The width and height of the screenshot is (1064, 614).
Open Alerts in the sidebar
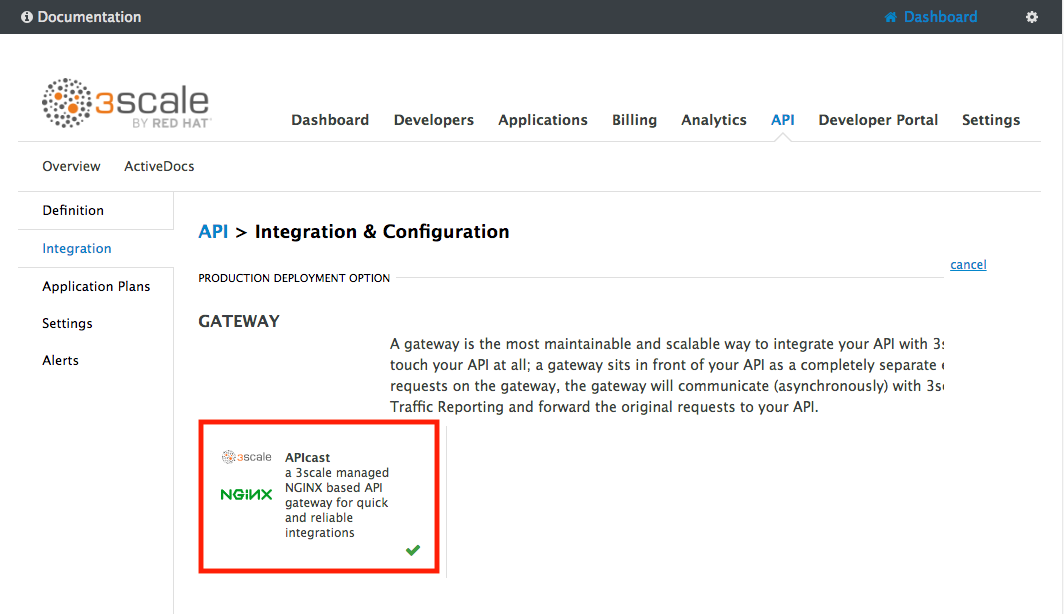(60, 360)
